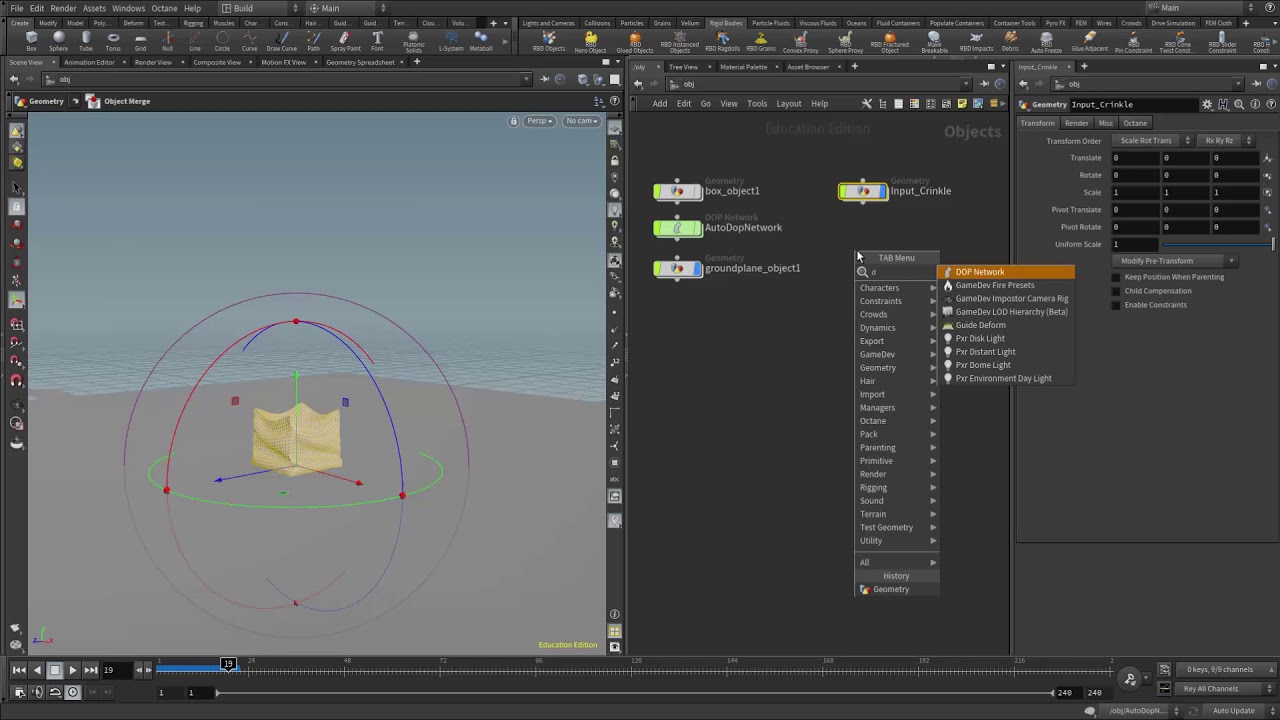
Task: Click the RBD Fractured Object tool
Action: [889, 42]
